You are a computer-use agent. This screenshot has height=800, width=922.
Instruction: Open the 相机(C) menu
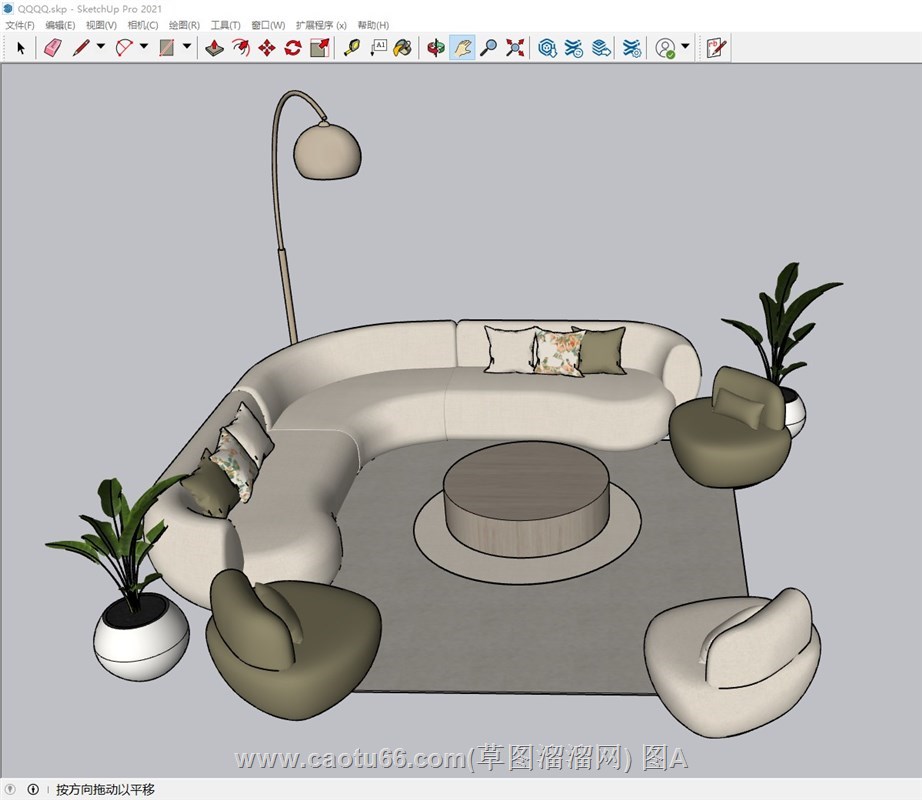coord(142,25)
